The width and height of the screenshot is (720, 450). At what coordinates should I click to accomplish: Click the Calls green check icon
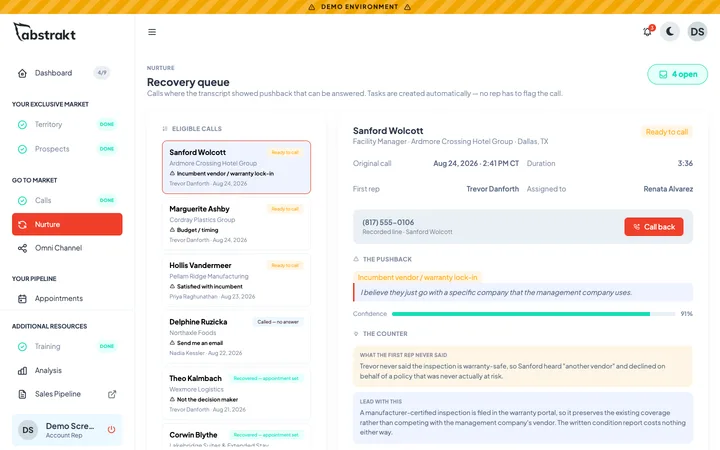point(22,200)
